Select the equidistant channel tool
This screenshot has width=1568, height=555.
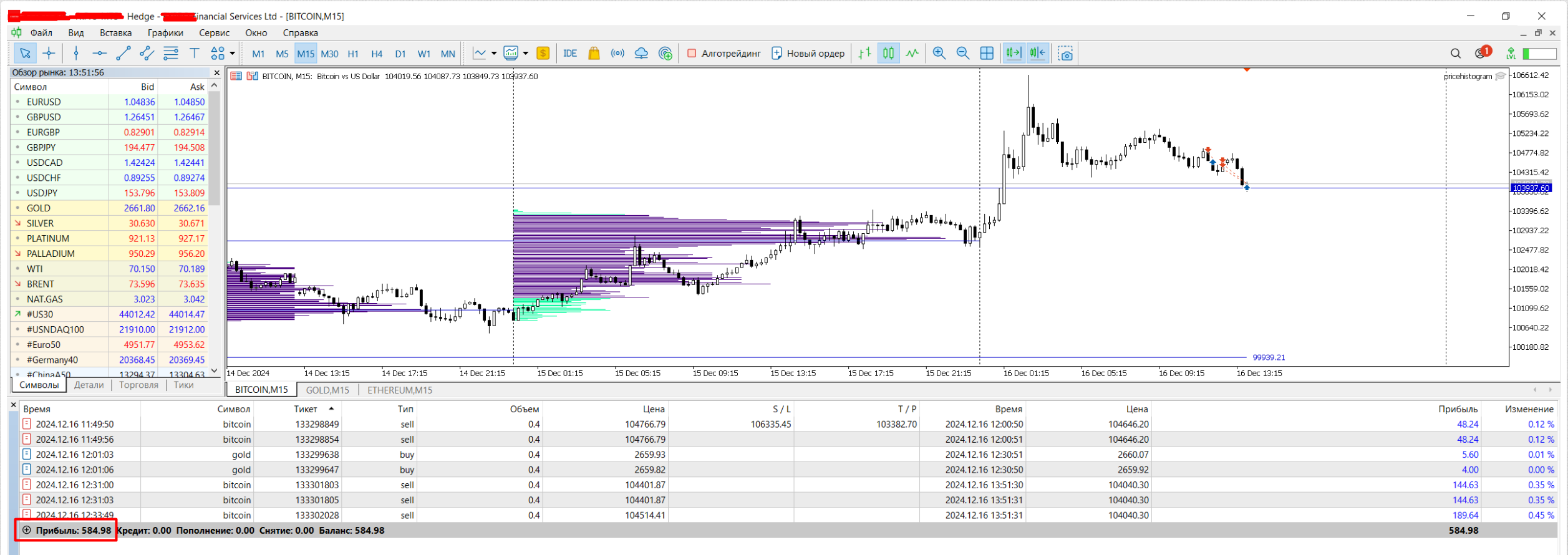(147, 54)
